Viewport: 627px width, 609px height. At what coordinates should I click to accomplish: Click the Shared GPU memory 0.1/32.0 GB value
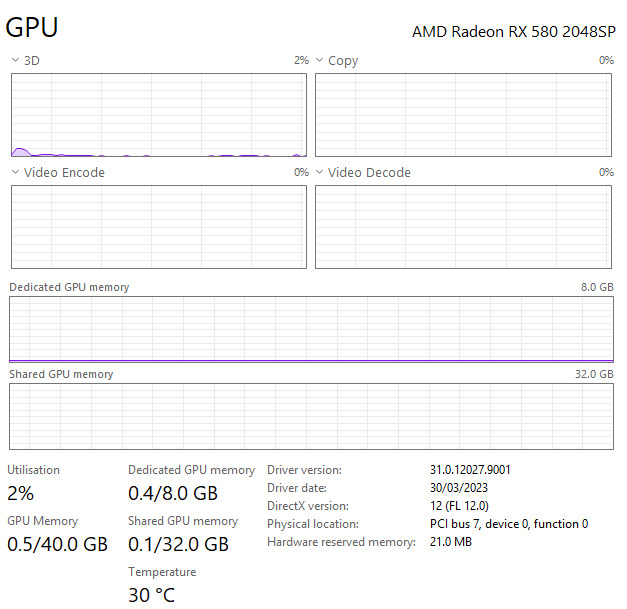tap(178, 544)
